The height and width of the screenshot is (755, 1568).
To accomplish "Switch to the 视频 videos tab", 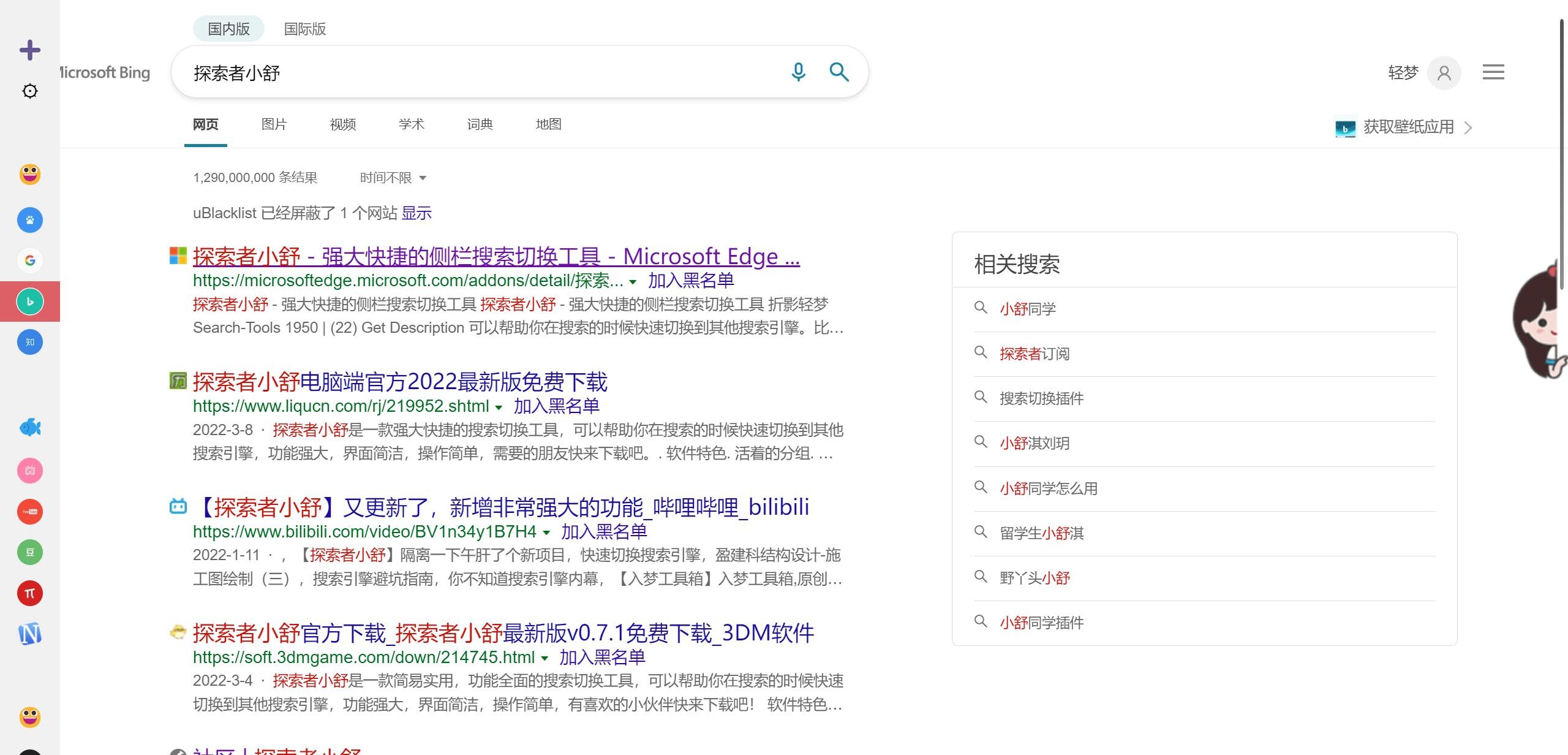I will (342, 124).
